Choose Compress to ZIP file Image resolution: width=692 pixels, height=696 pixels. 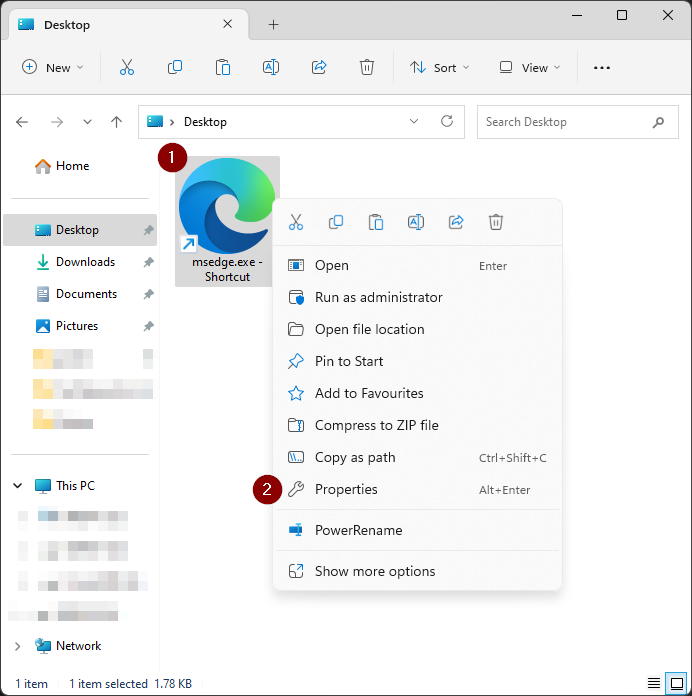point(417,425)
